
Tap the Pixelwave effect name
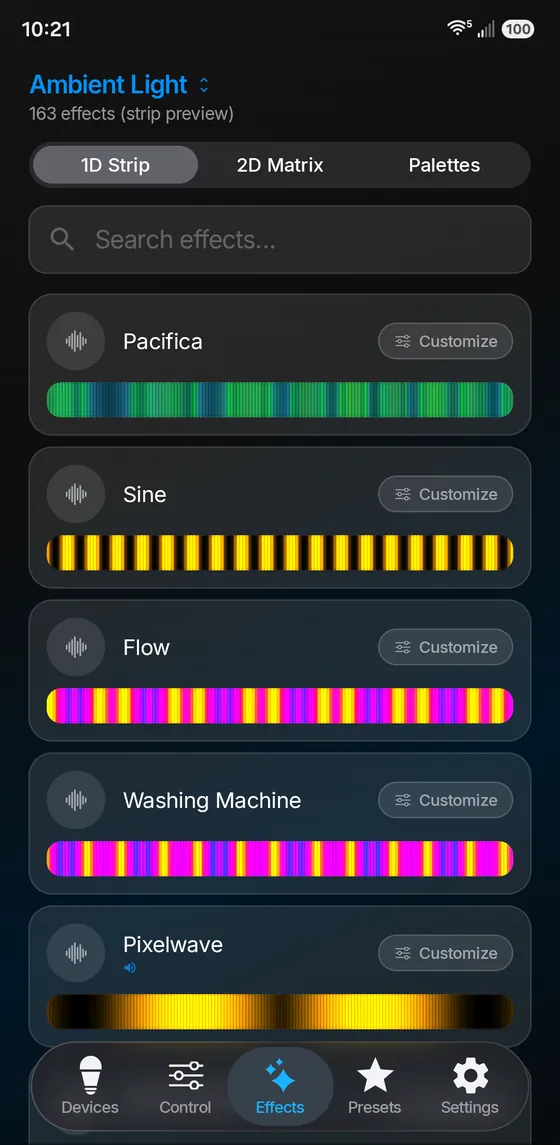(x=173, y=945)
